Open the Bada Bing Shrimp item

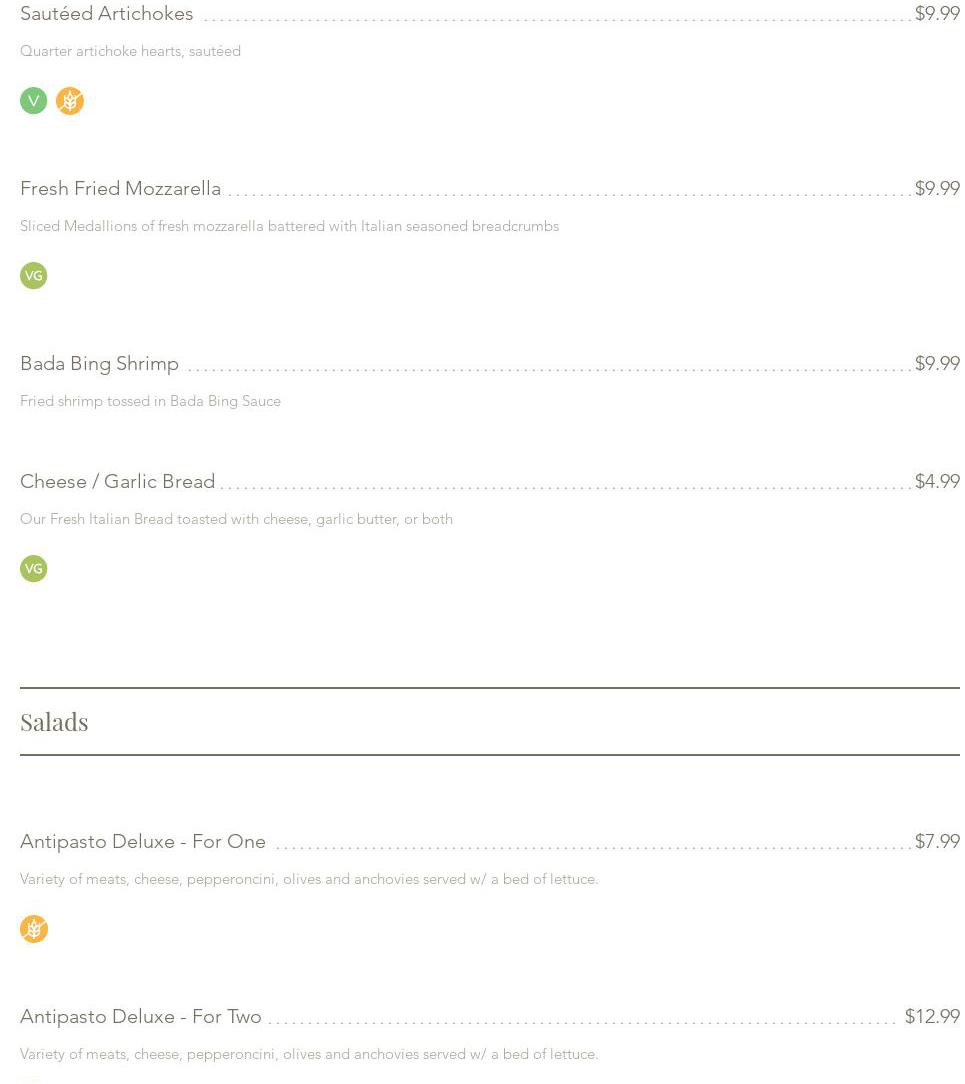click(99, 364)
